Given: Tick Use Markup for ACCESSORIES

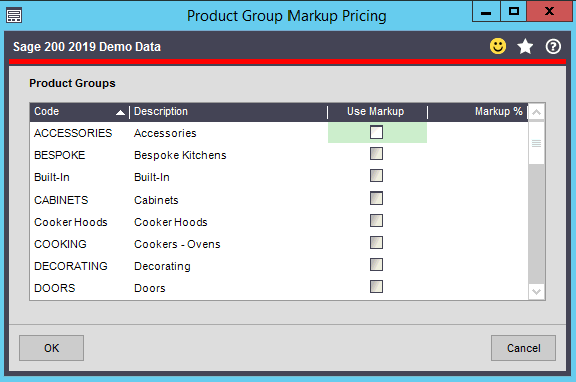Looking at the screenshot, I should (376, 132).
